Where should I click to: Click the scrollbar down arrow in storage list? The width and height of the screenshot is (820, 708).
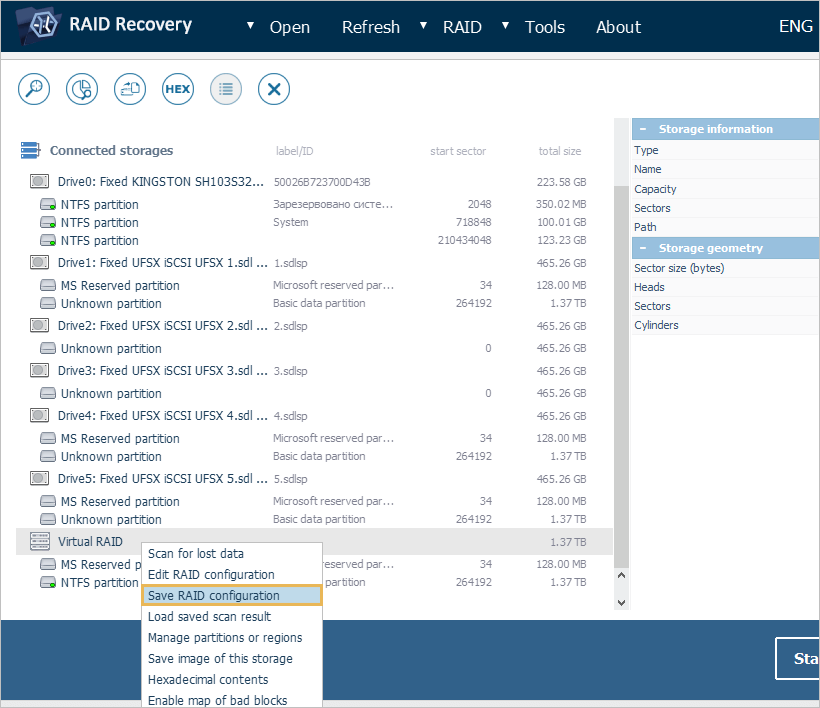click(620, 602)
